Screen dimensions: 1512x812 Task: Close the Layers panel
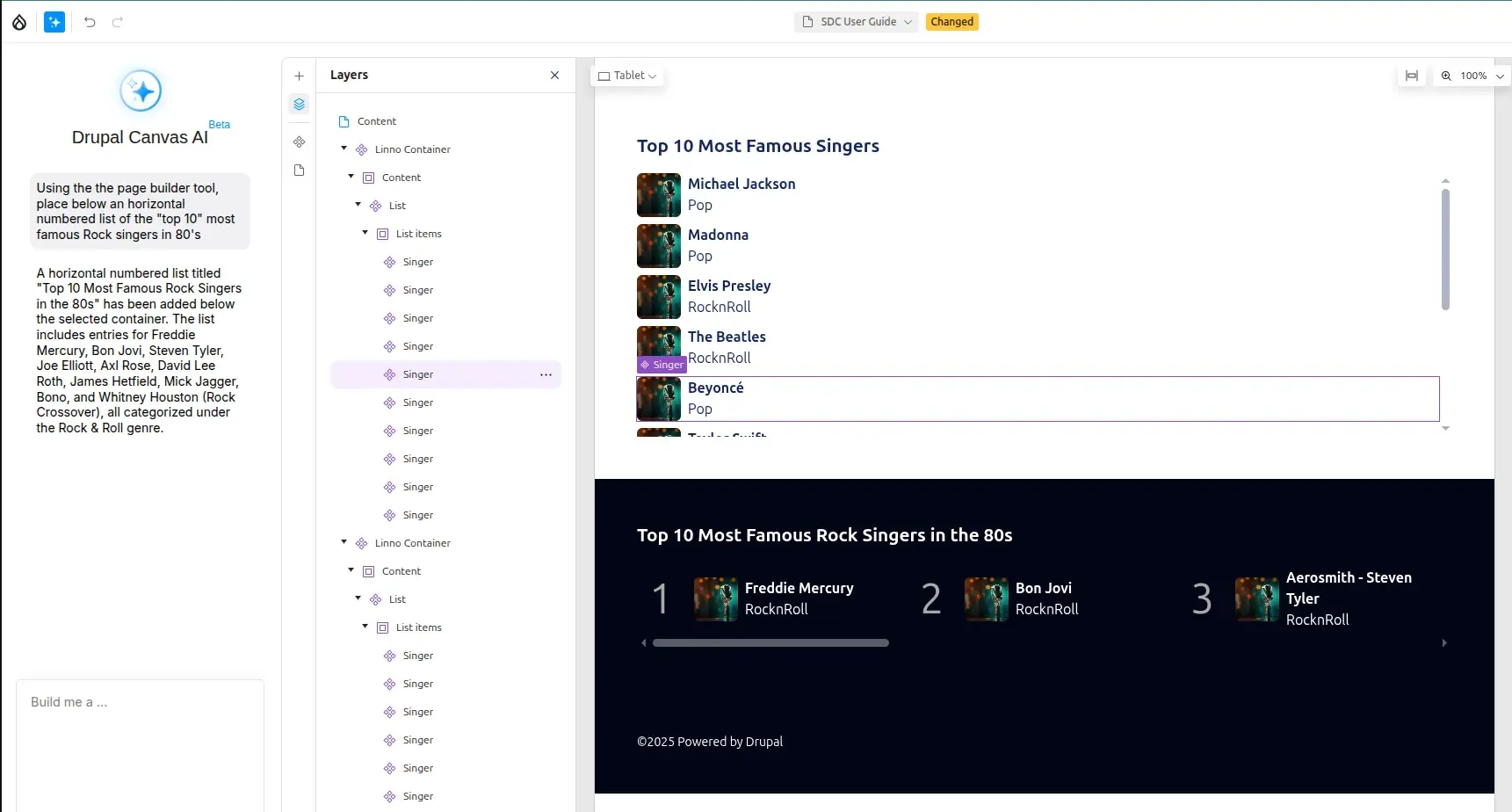554,76
